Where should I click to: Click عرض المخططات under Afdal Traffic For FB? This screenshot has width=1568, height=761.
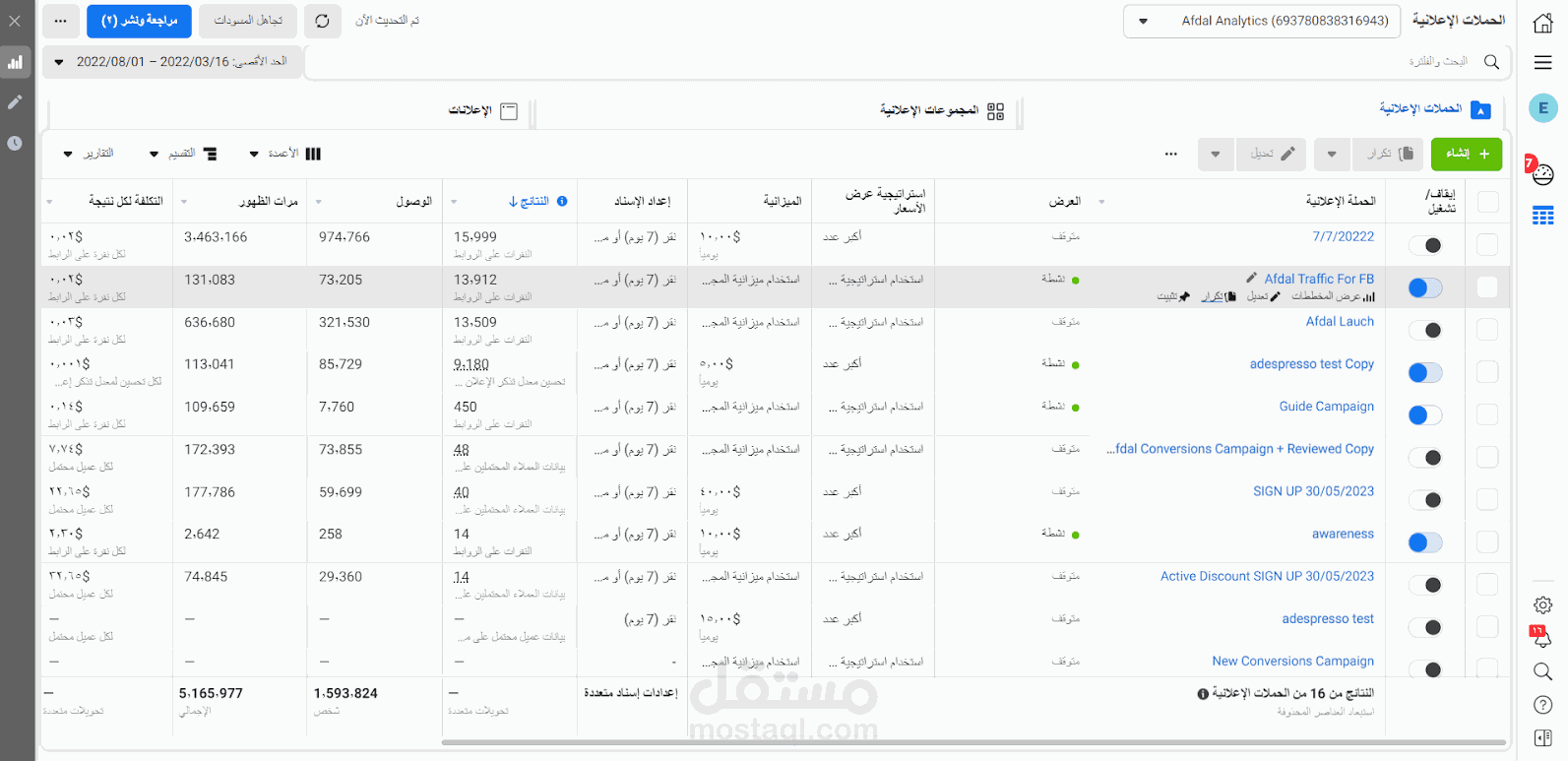[1333, 296]
